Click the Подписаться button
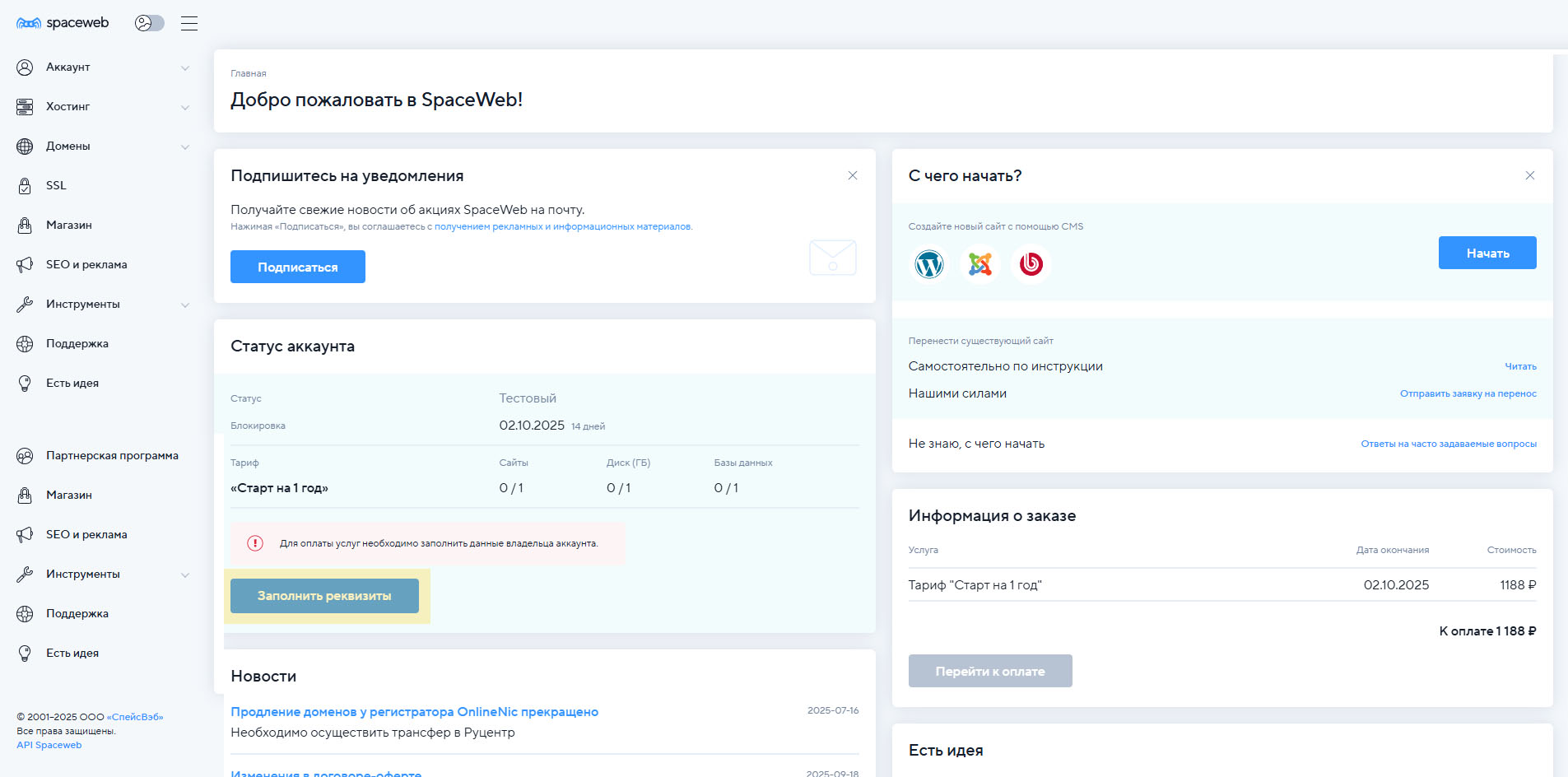This screenshot has height=777, width=1568. coord(297,267)
